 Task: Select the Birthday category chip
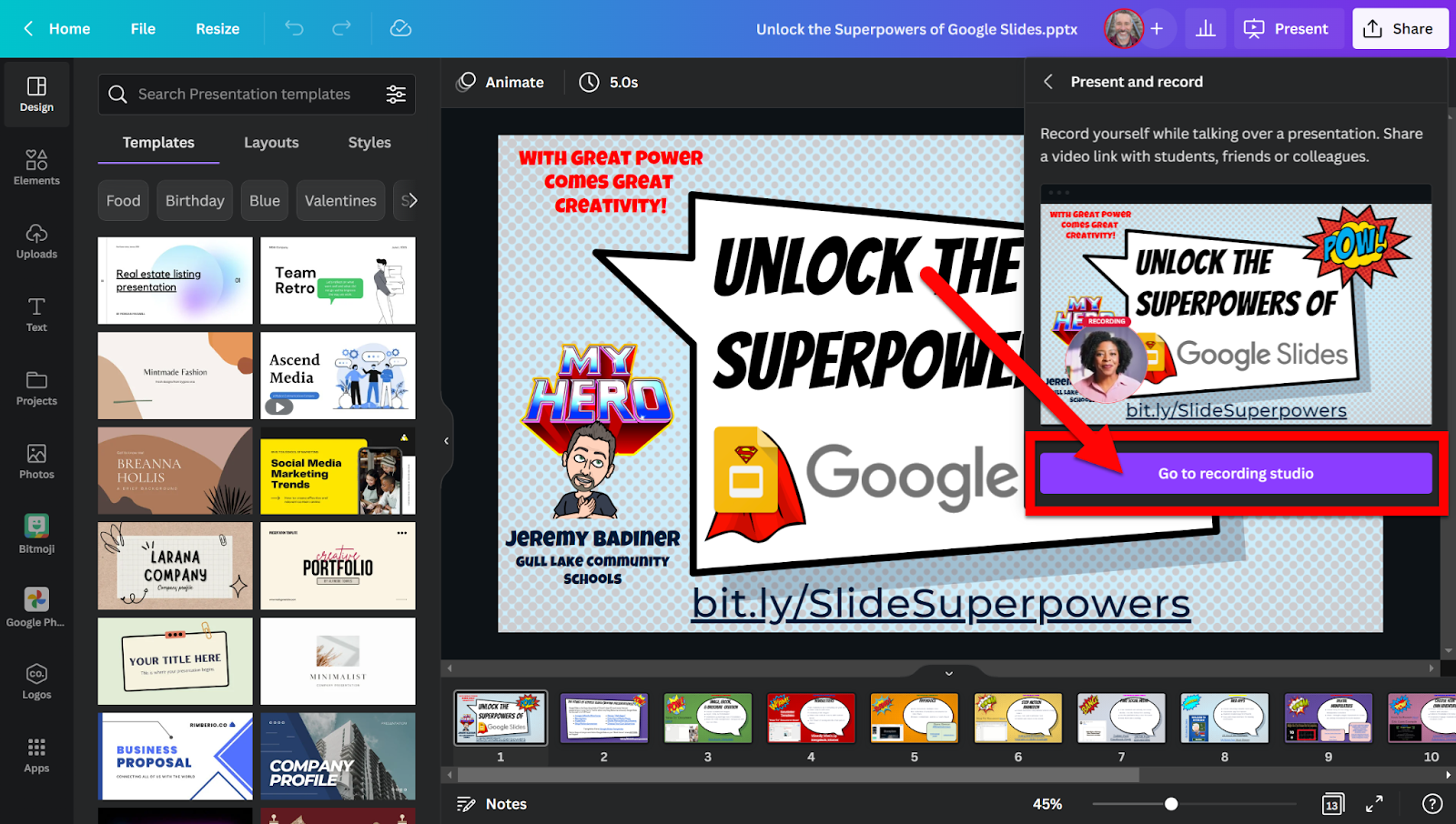pos(195,201)
